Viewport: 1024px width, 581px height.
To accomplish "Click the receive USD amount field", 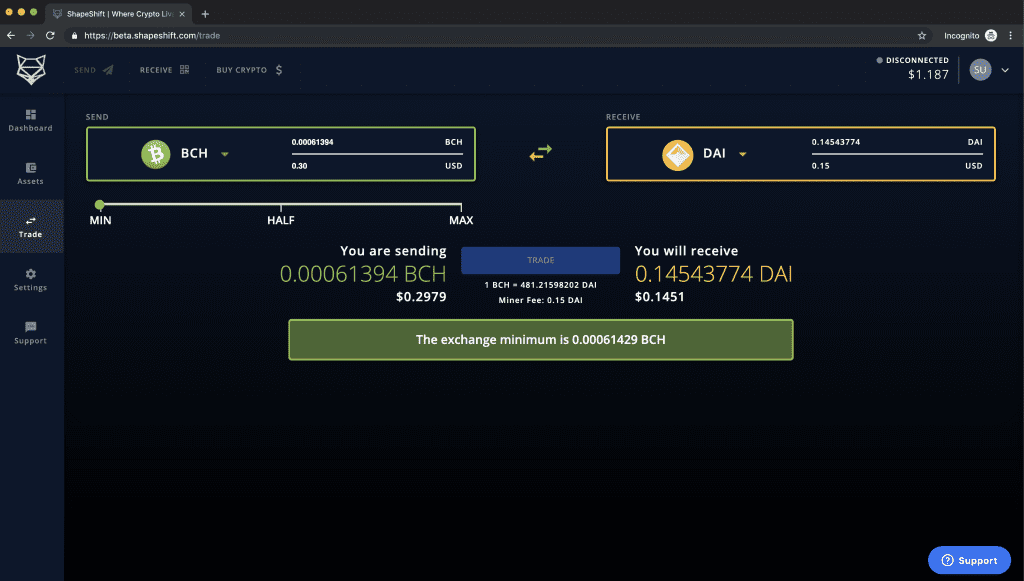I will coord(897,166).
